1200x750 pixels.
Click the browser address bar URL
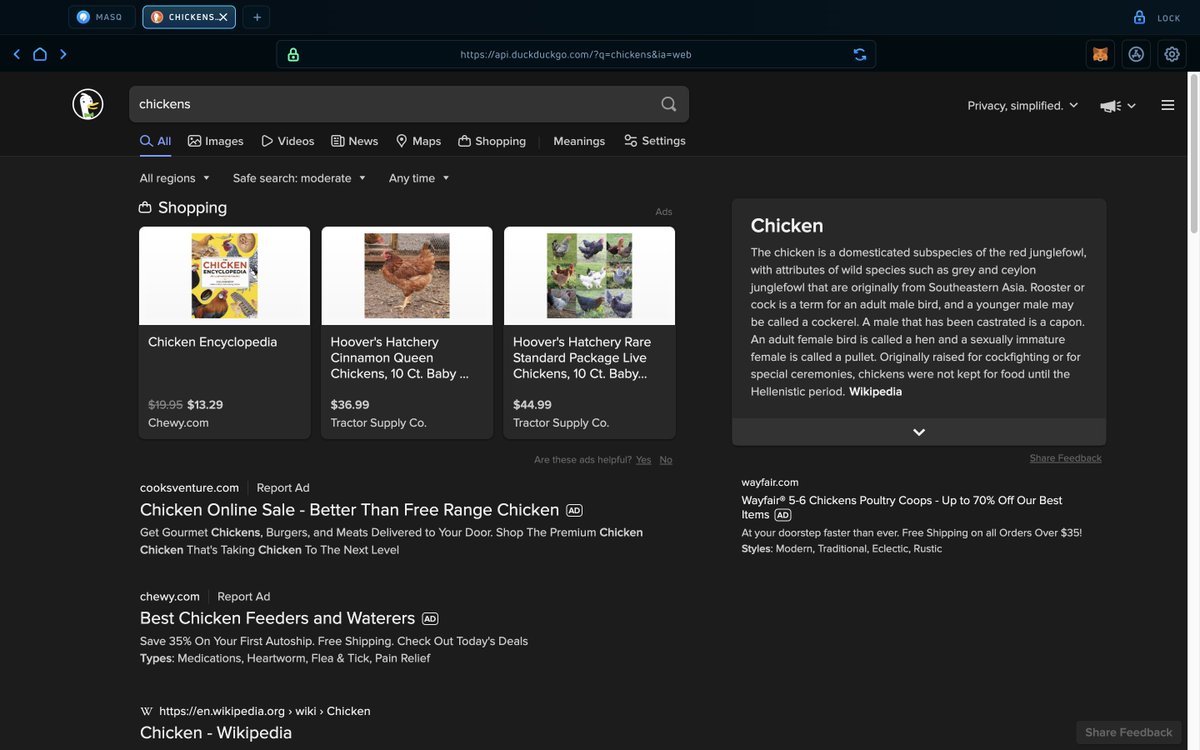(576, 55)
